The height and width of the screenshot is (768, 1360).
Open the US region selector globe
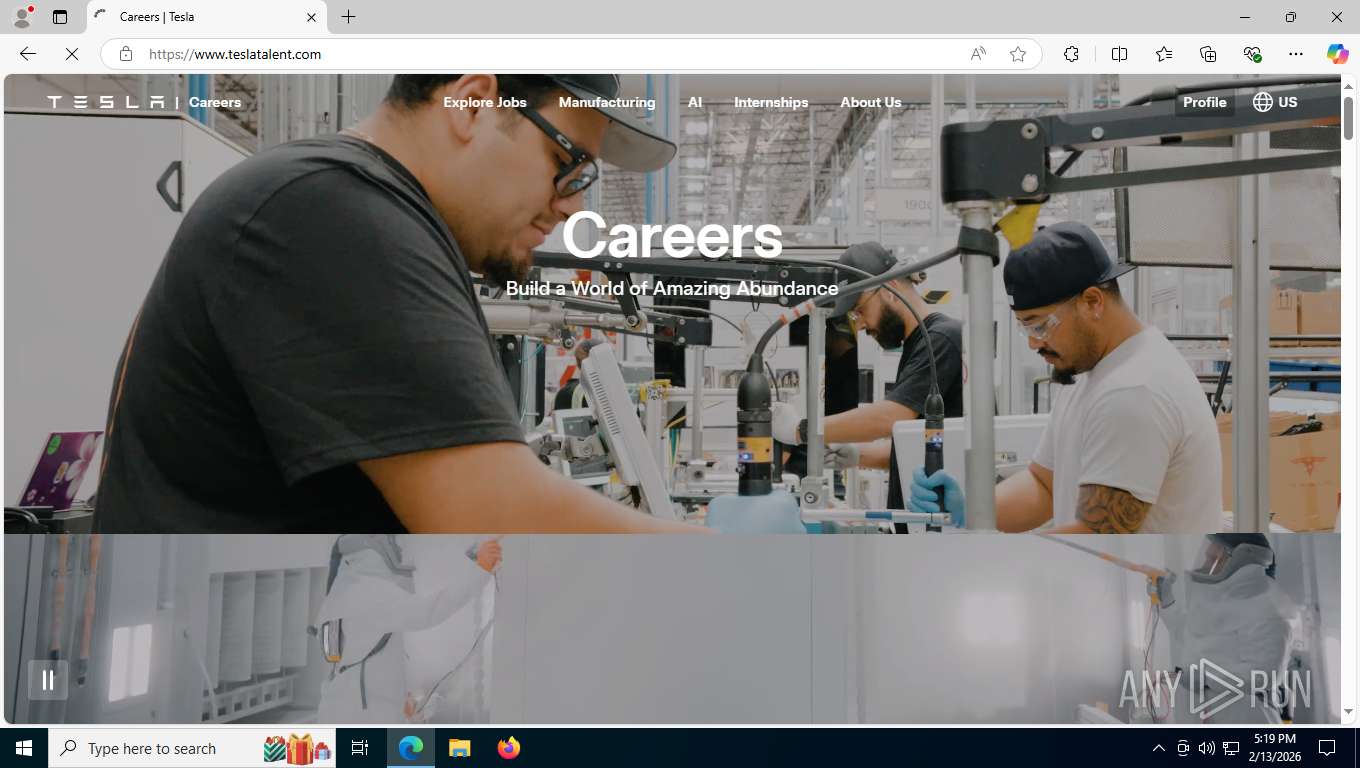pos(1275,102)
